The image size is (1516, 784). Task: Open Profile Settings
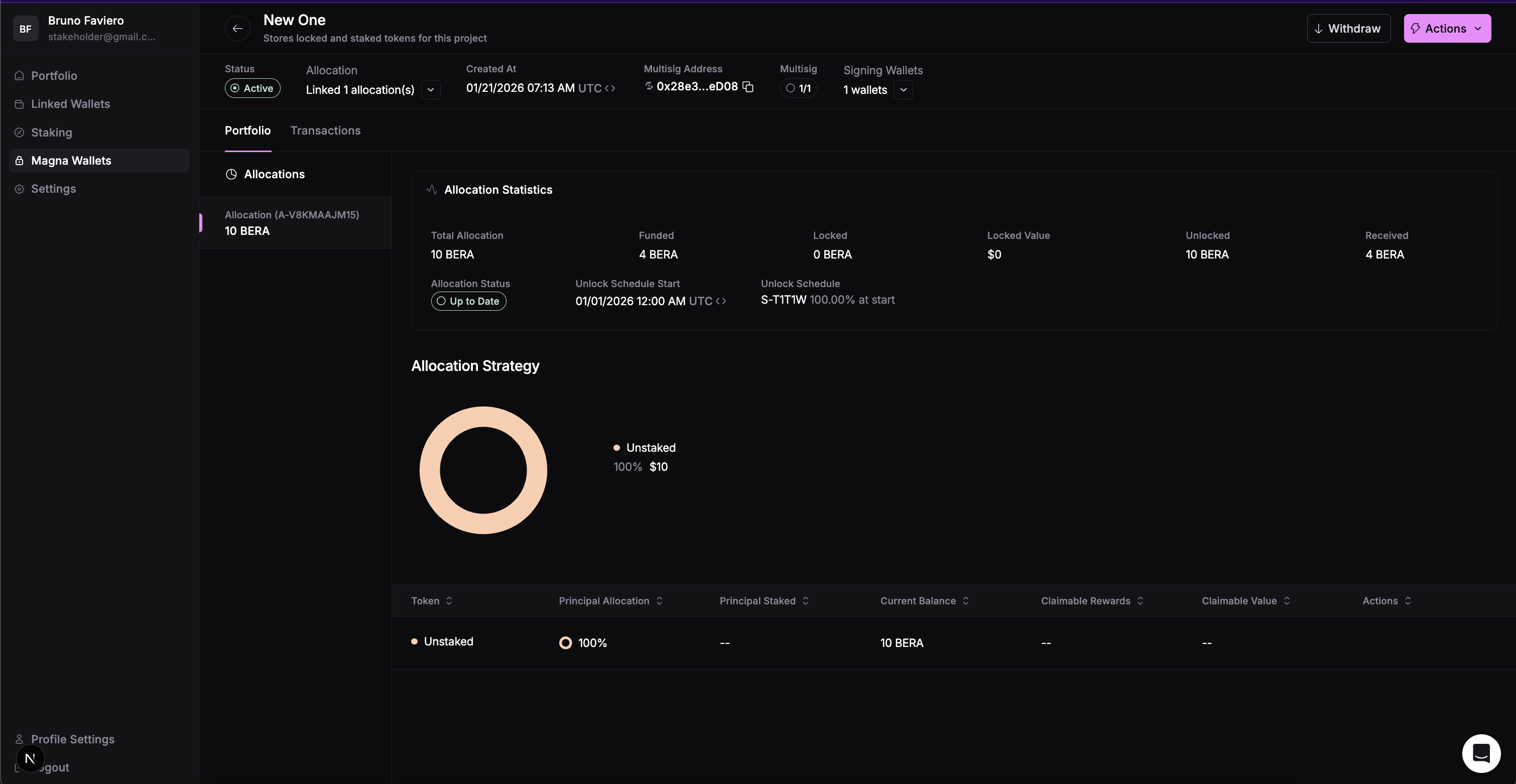pos(72,739)
